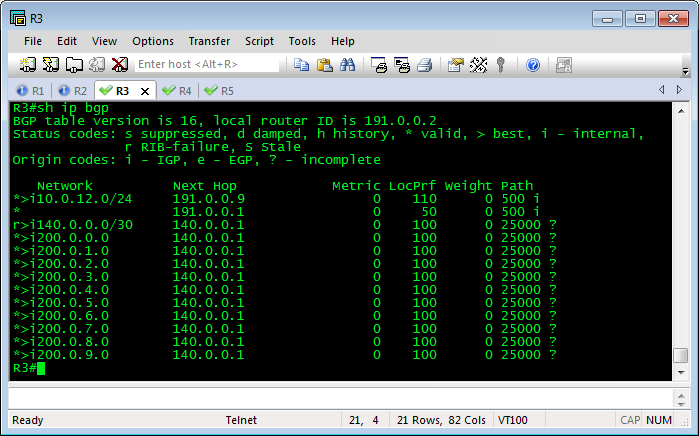Image resolution: width=699 pixels, height=436 pixels.
Task: Click the Connect toolbar icon
Action: [x=28, y=65]
